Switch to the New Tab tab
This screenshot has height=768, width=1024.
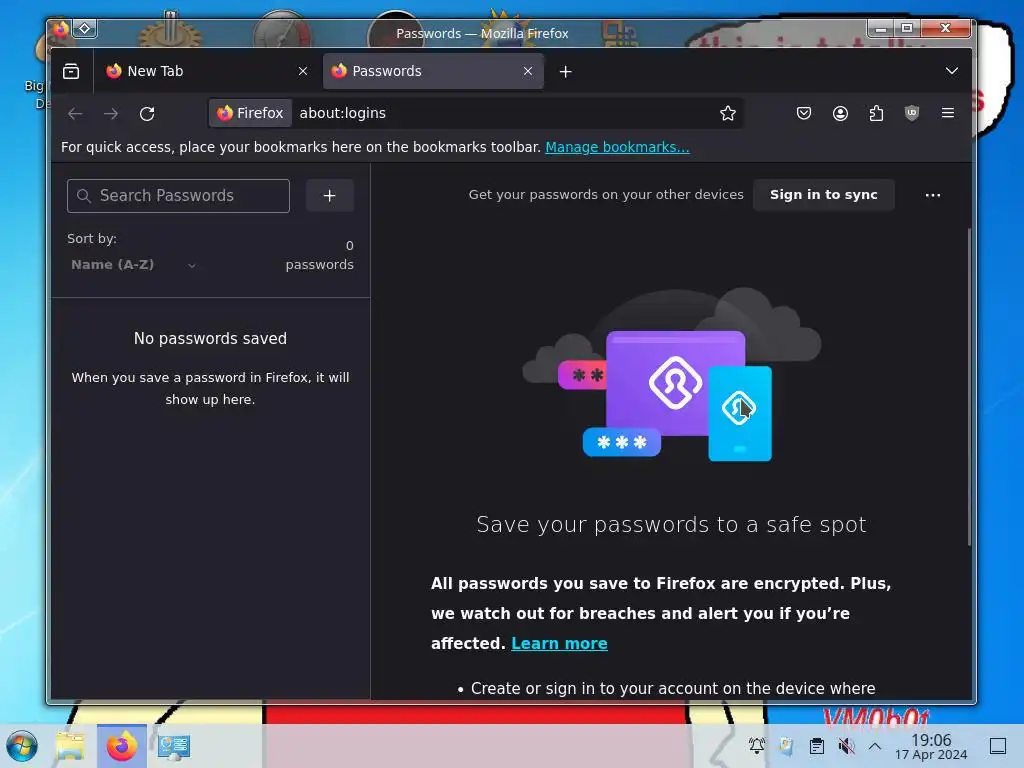click(x=206, y=71)
